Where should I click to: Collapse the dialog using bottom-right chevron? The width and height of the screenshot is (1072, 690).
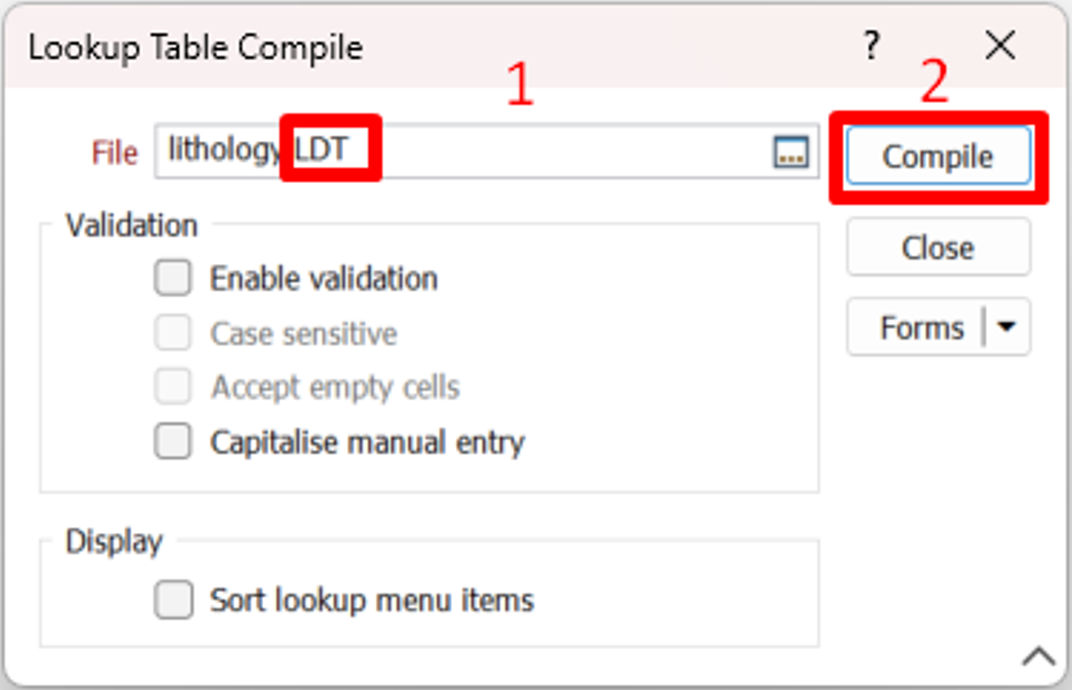(x=1039, y=656)
